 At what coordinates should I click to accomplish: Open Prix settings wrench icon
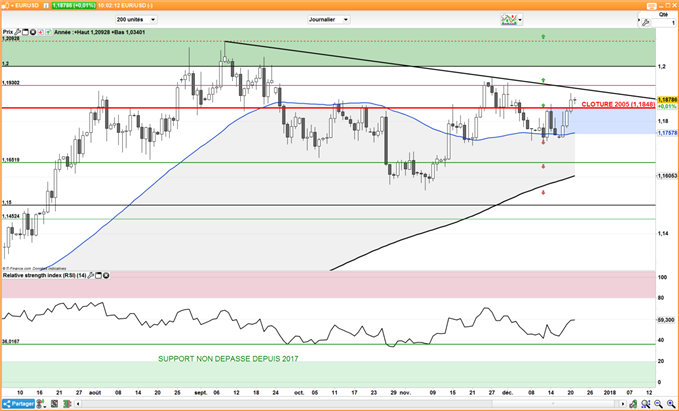17,32
